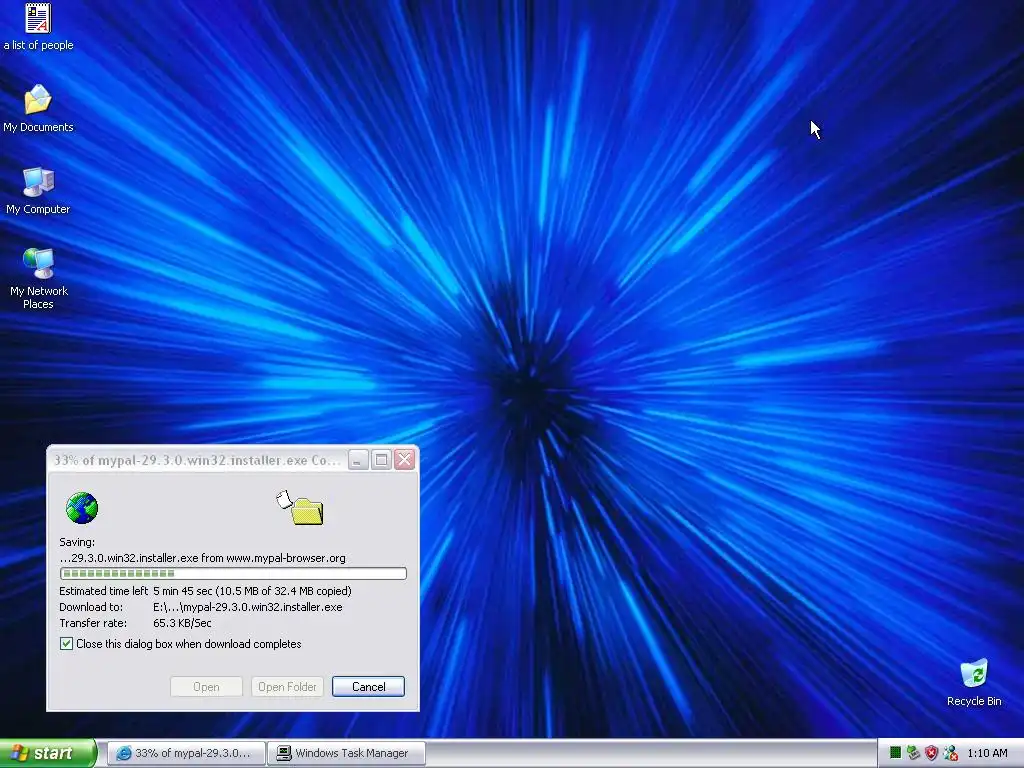The width and height of the screenshot is (1024, 768).
Task: Click Task Manager CPU usage tray icon
Action: (x=895, y=753)
